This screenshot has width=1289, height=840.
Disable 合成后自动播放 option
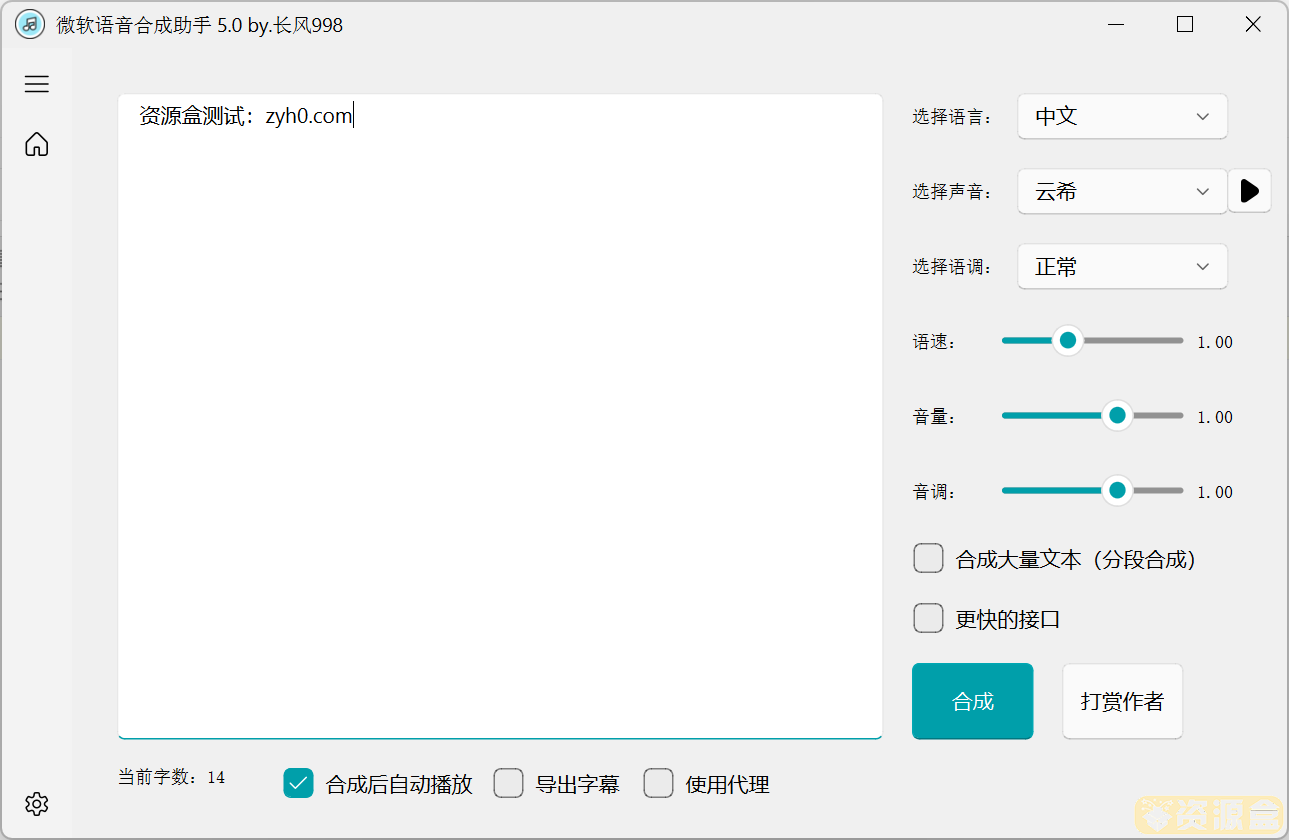(298, 784)
